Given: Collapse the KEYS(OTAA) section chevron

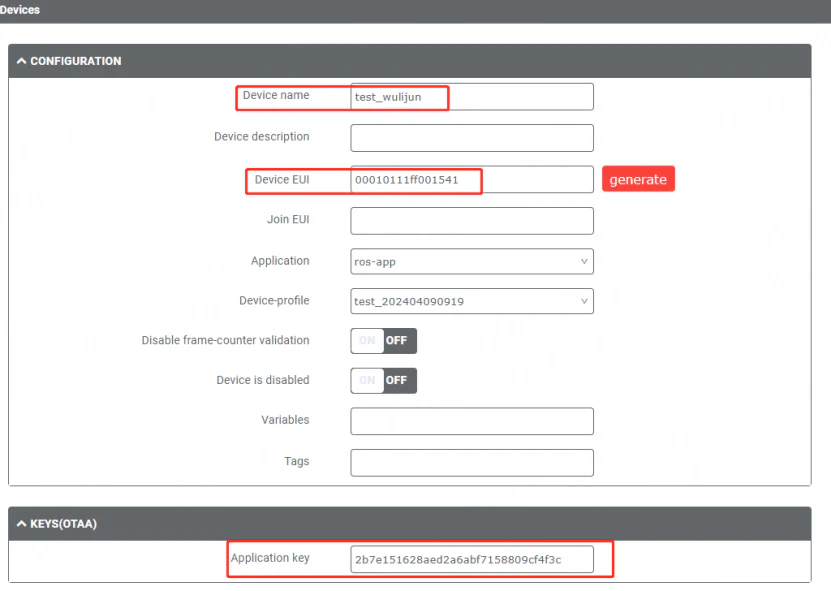Looking at the screenshot, I should 22,523.
